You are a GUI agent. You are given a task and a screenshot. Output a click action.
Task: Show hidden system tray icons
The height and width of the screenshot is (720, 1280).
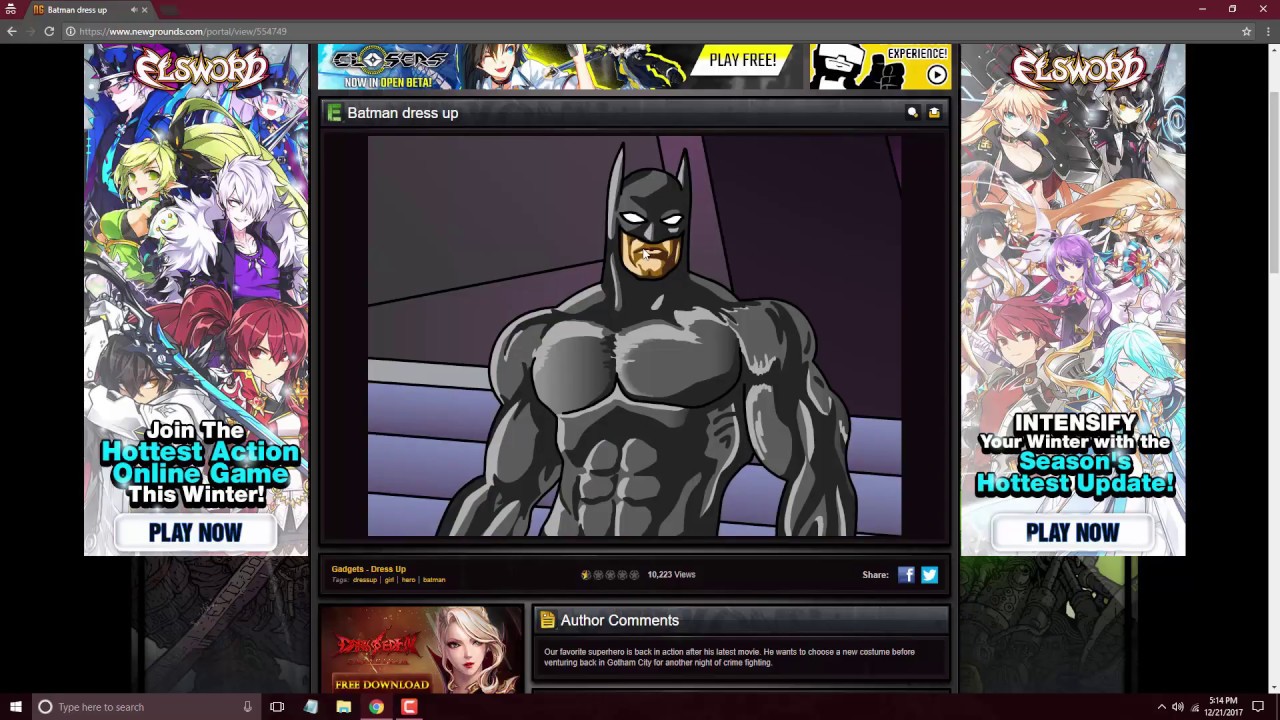pyautogui.click(x=1161, y=707)
